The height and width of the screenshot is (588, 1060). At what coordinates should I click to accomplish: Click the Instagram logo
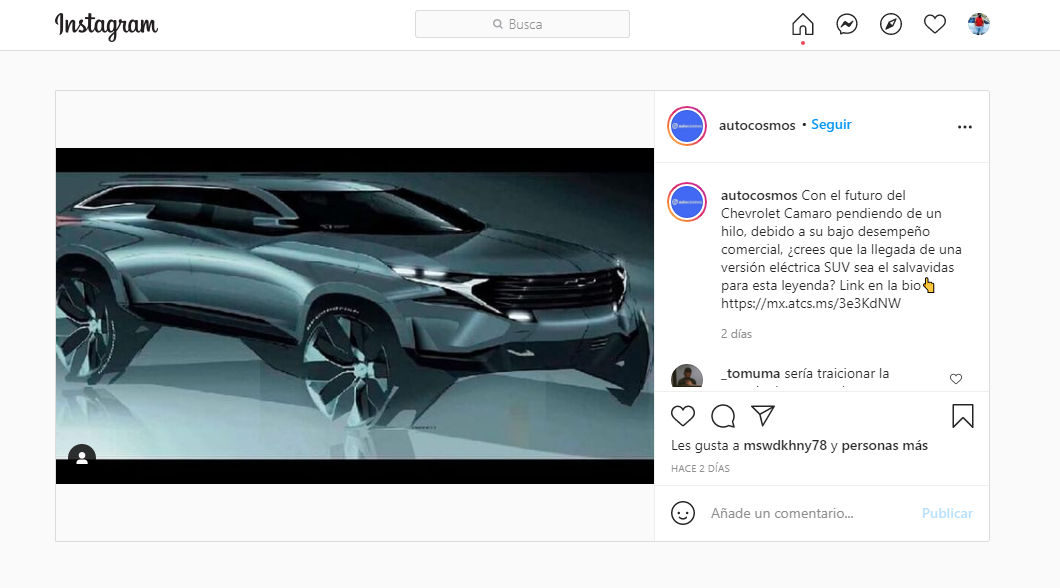point(106,26)
